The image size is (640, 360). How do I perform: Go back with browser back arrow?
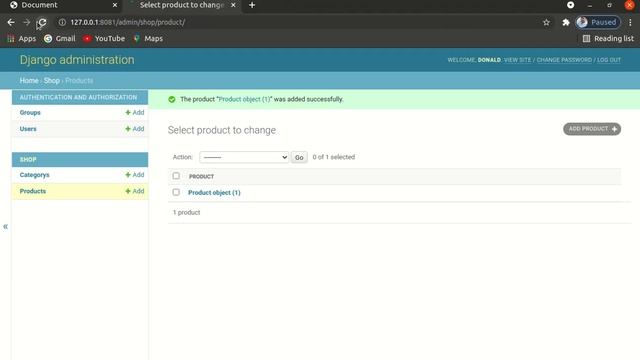coord(11,22)
